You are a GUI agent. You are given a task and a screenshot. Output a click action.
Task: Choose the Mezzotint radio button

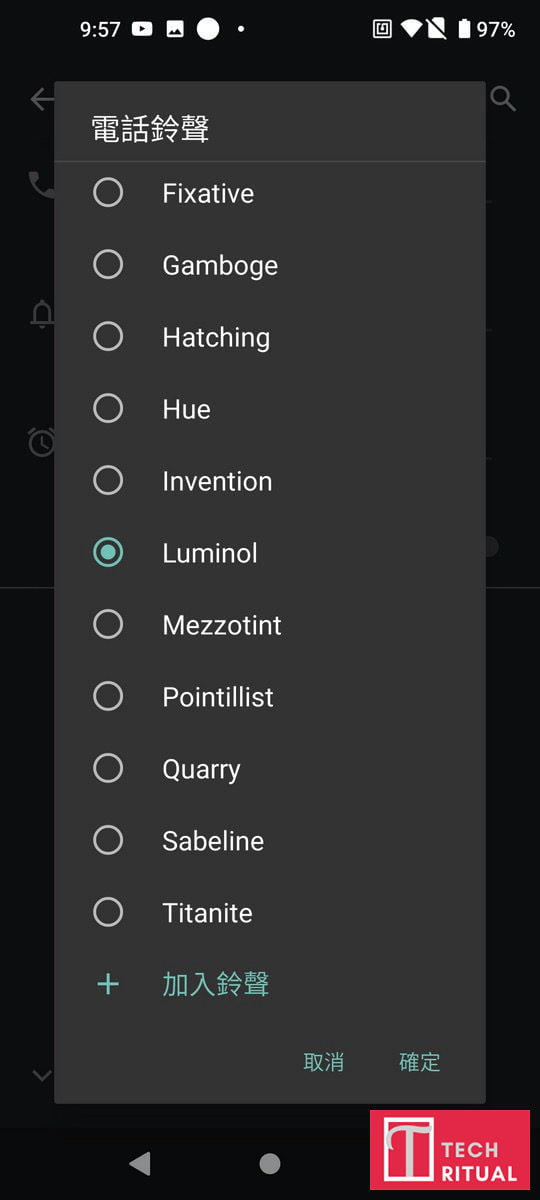click(x=108, y=624)
